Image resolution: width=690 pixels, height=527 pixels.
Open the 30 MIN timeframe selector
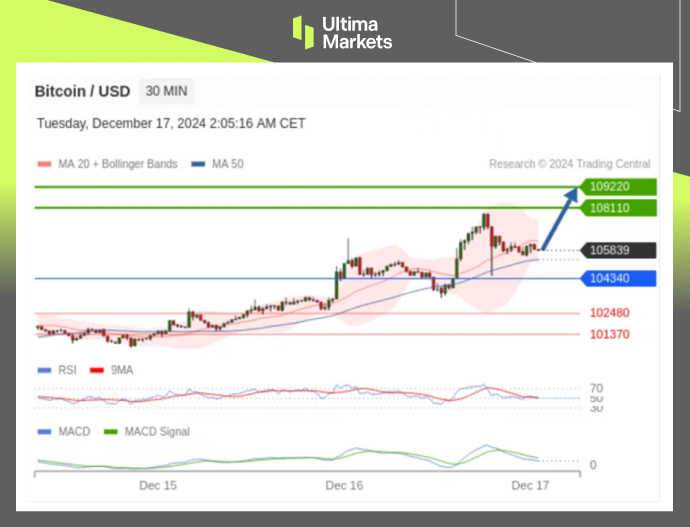[x=166, y=91]
